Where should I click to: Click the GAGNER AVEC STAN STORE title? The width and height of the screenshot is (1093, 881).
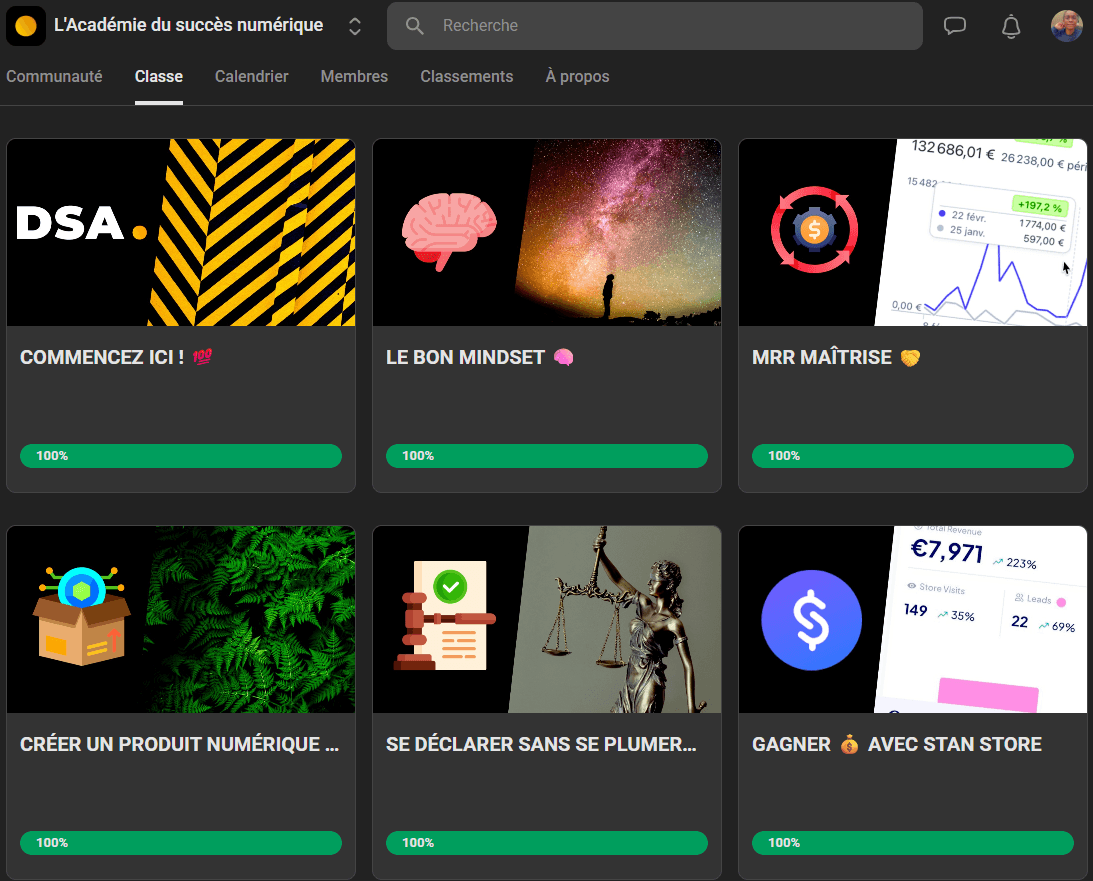pos(896,745)
